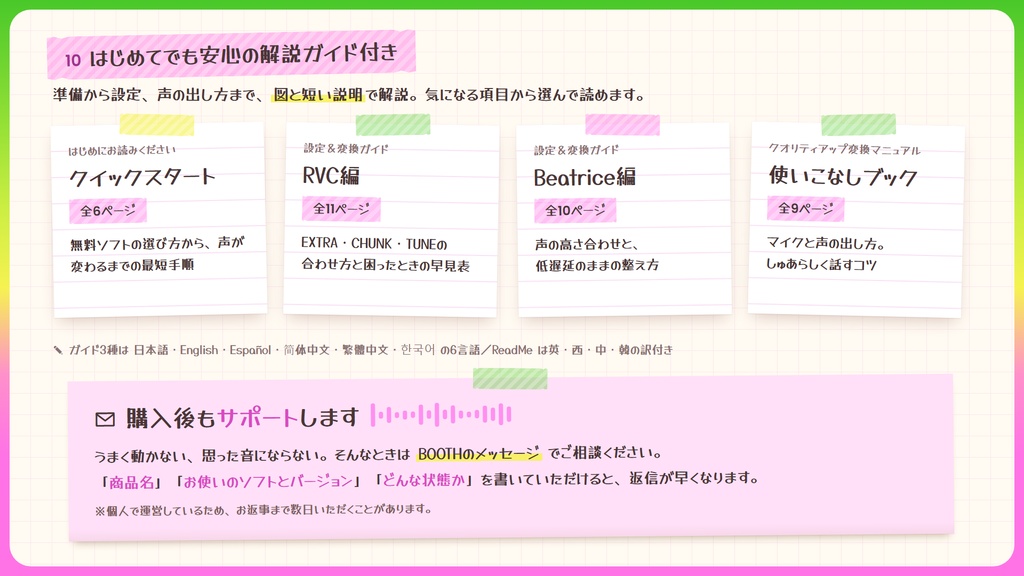
Task: Click the 繁體中文 language label
Action: click(365, 350)
